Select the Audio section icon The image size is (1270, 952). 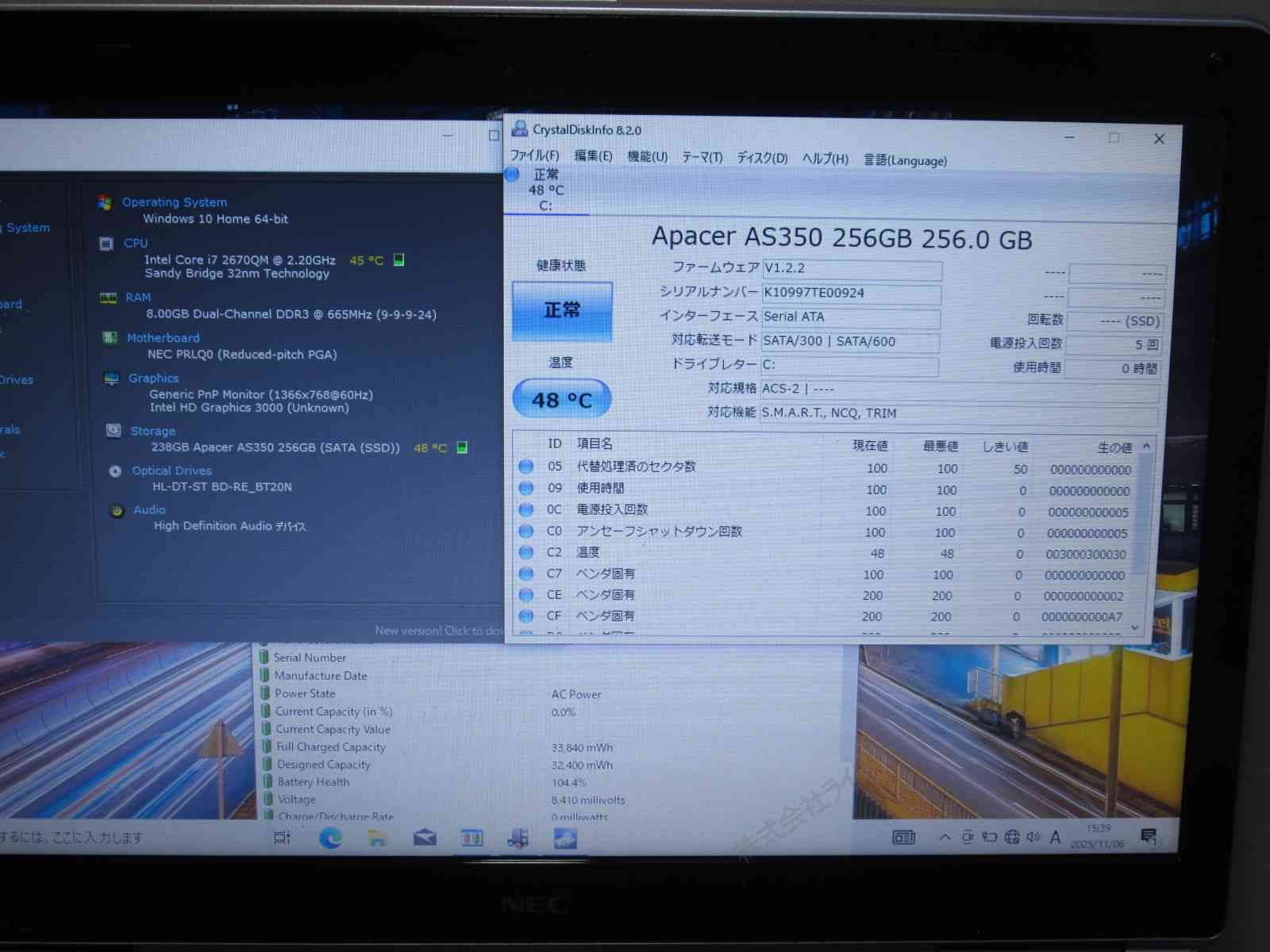pos(117,510)
